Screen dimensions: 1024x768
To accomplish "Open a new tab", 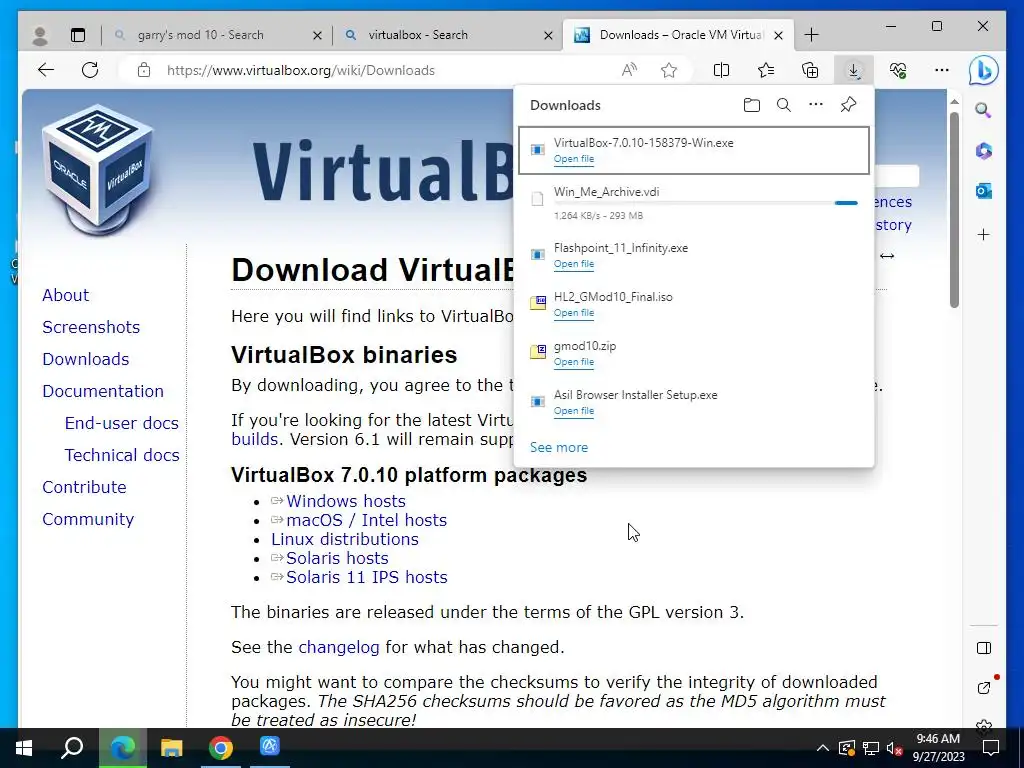I will click(x=811, y=35).
